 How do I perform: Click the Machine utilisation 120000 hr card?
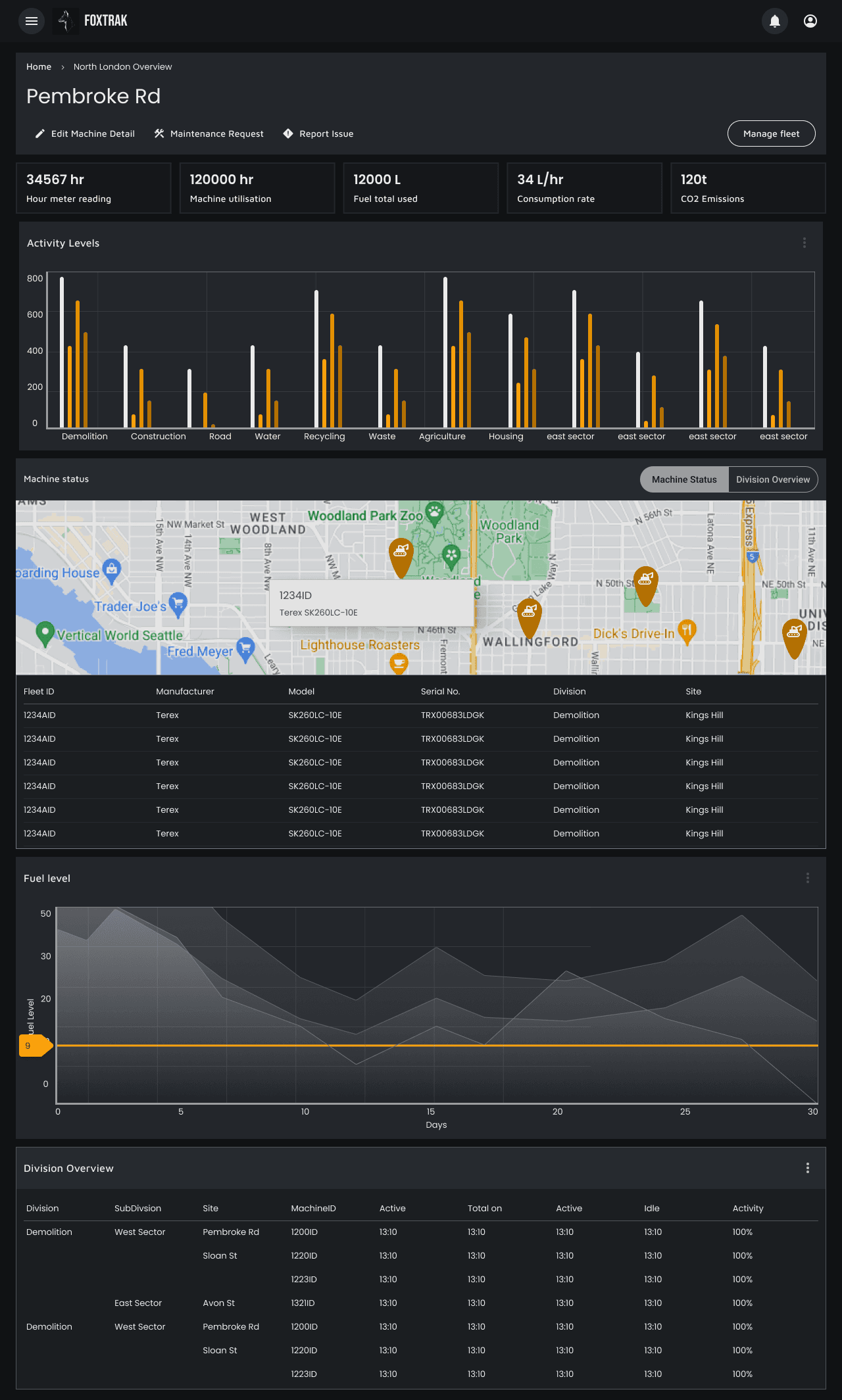pos(257,188)
